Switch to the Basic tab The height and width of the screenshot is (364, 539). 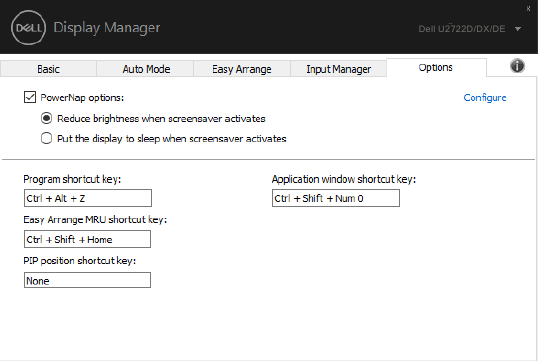pos(48,69)
